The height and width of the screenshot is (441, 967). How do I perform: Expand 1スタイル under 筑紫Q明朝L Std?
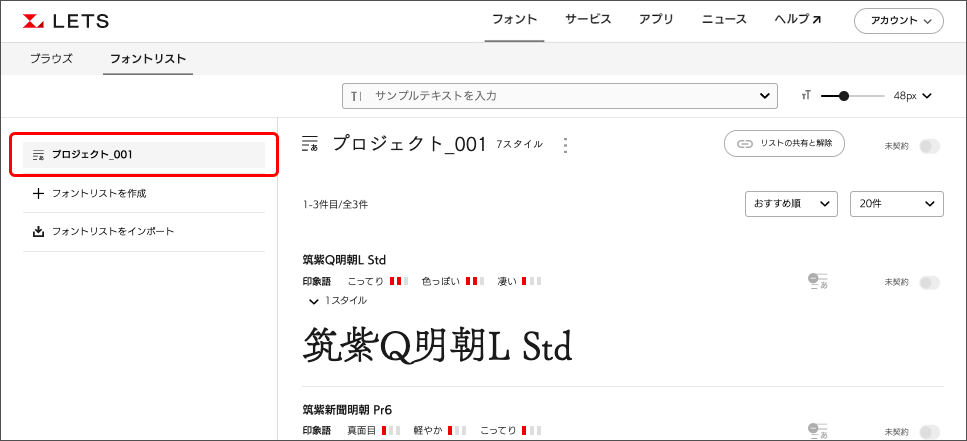pos(338,301)
